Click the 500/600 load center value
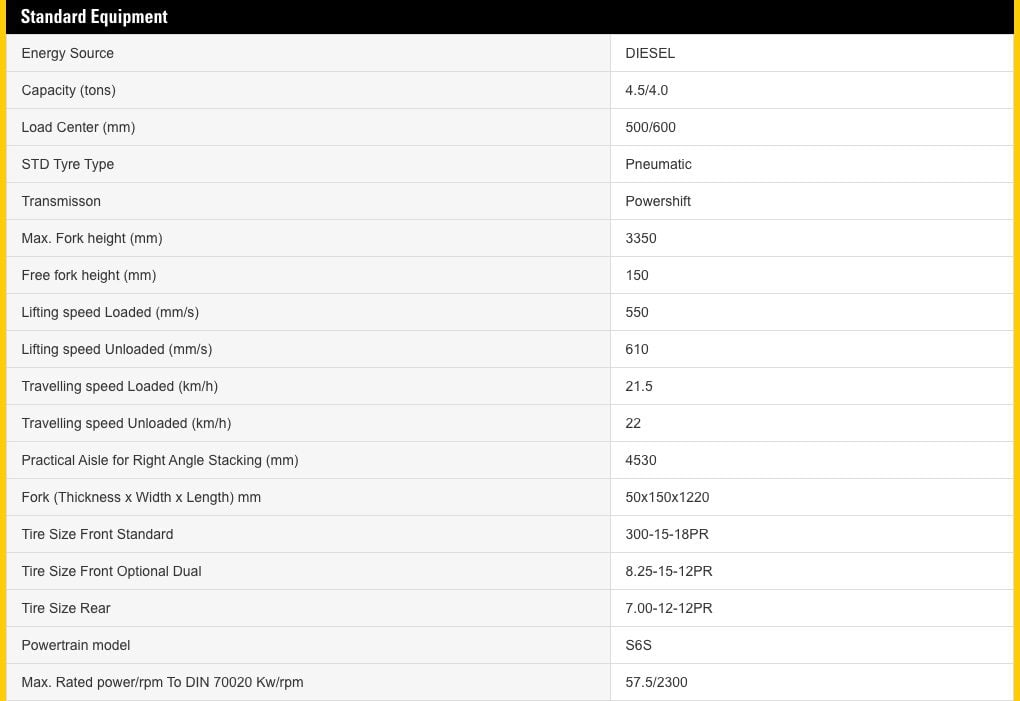The width and height of the screenshot is (1020, 701). 650,127
